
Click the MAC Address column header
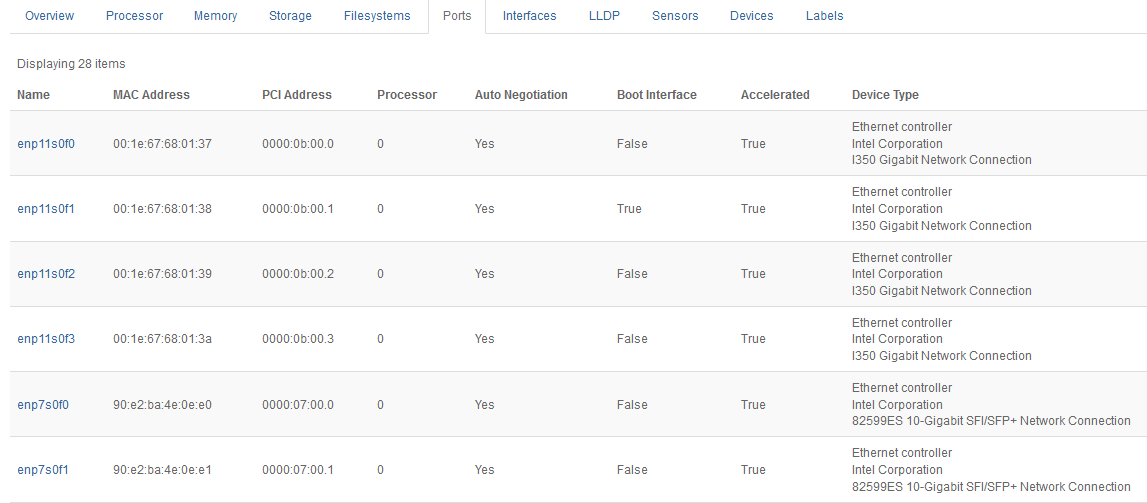click(151, 95)
